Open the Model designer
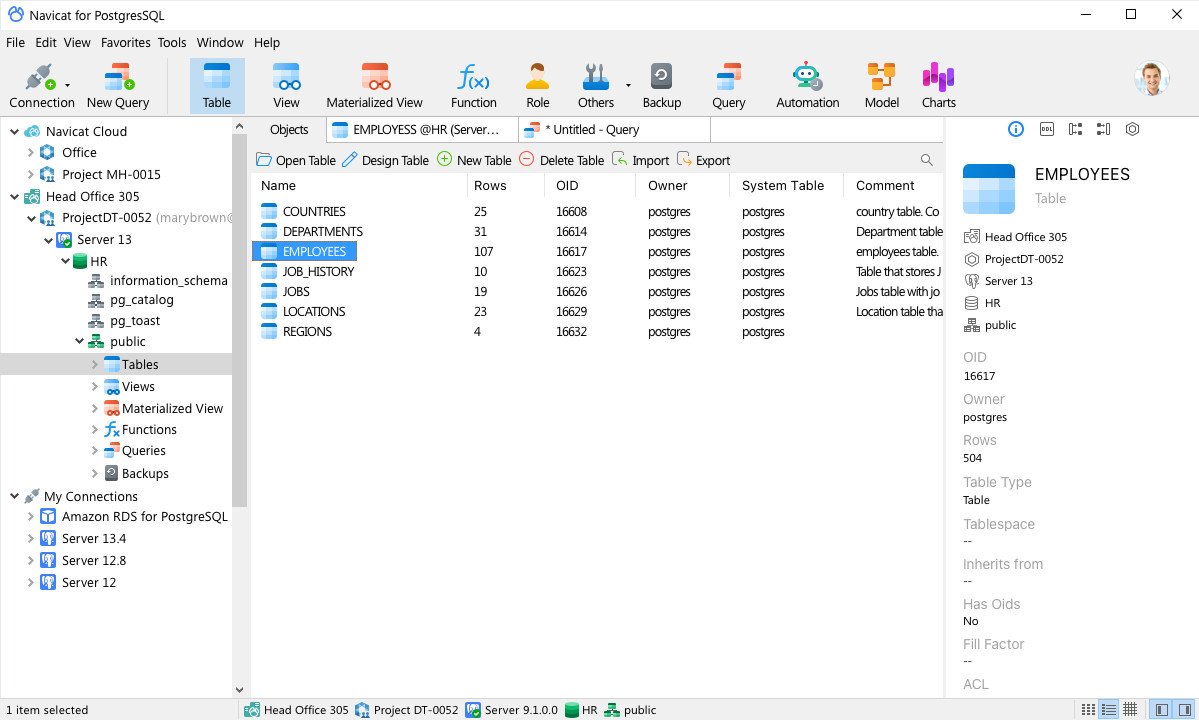This screenshot has width=1199, height=720. tap(881, 85)
